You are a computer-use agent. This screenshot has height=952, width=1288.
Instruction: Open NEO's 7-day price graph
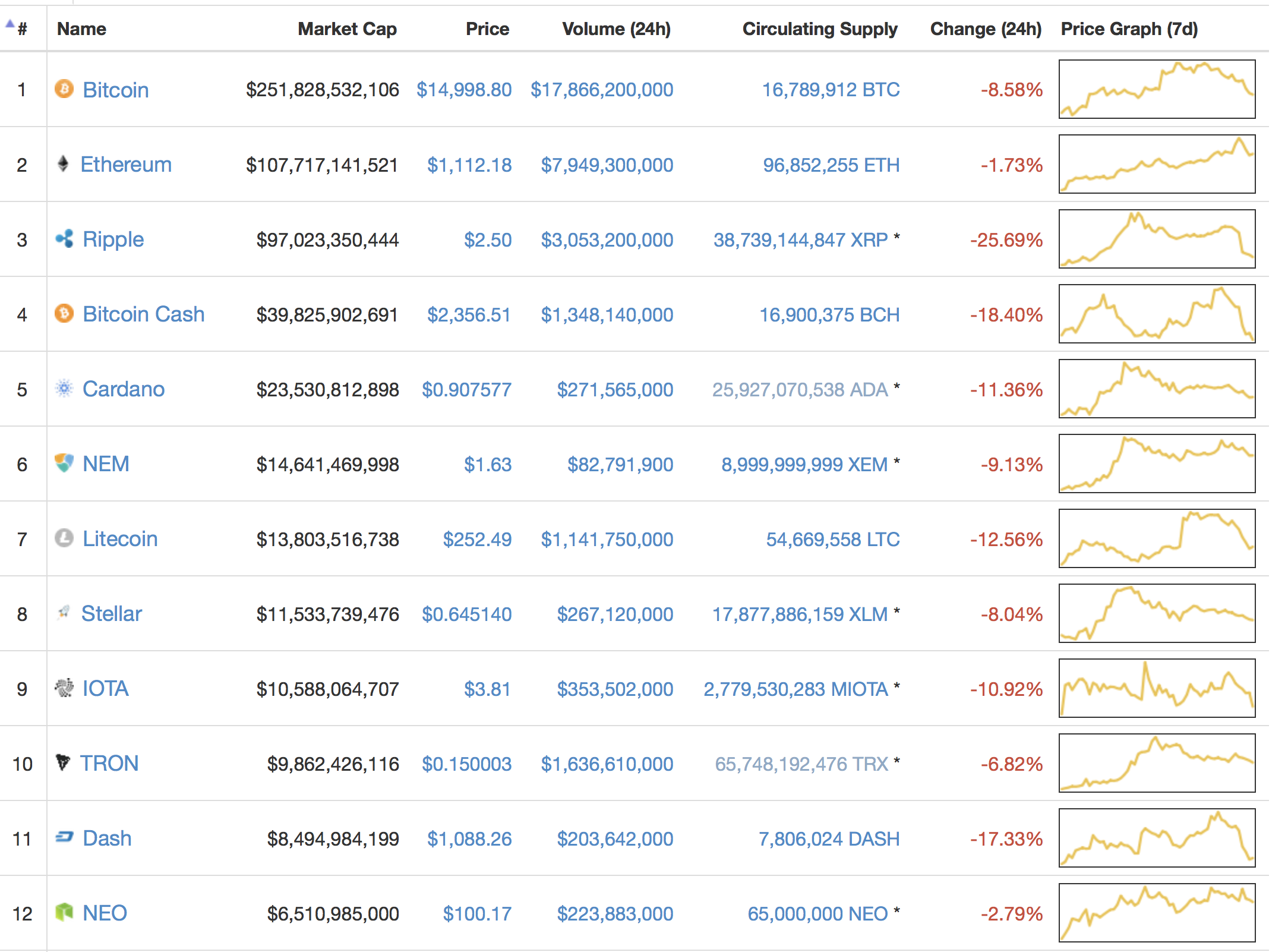1157,913
